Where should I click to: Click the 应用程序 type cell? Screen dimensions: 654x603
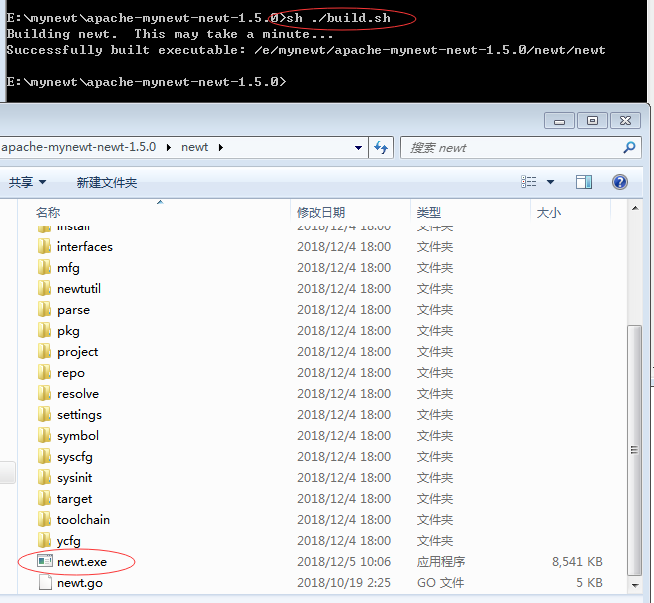click(440, 562)
